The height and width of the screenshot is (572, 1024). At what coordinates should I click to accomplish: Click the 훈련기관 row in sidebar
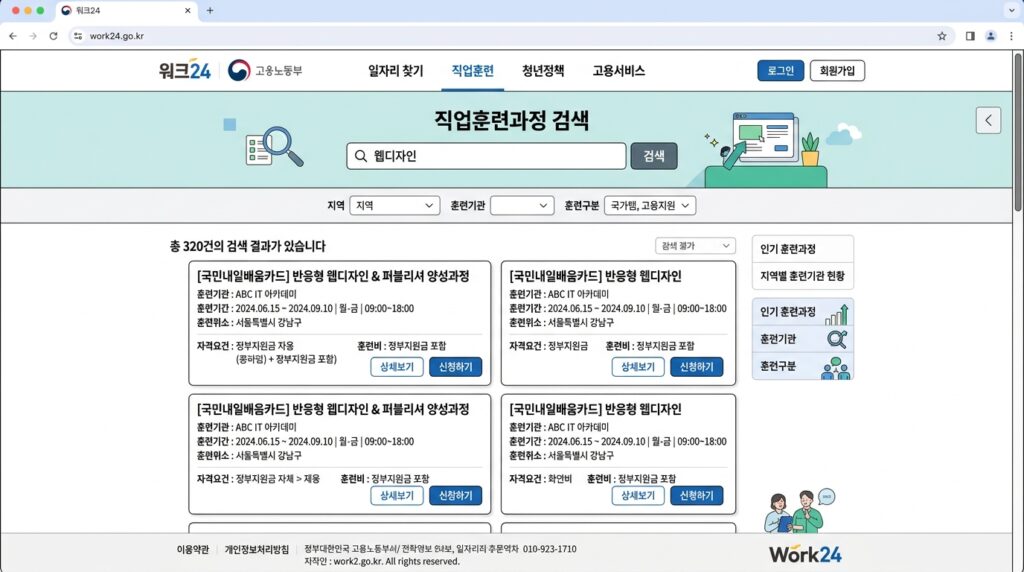click(803, 339)
